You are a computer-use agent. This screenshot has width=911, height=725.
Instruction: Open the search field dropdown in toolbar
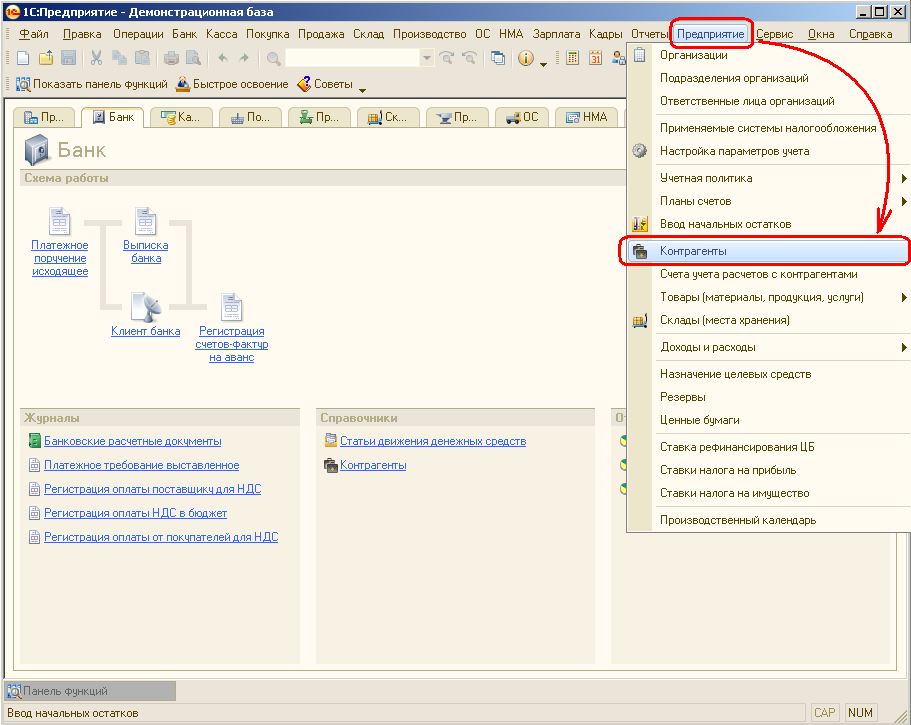point(427,59)
